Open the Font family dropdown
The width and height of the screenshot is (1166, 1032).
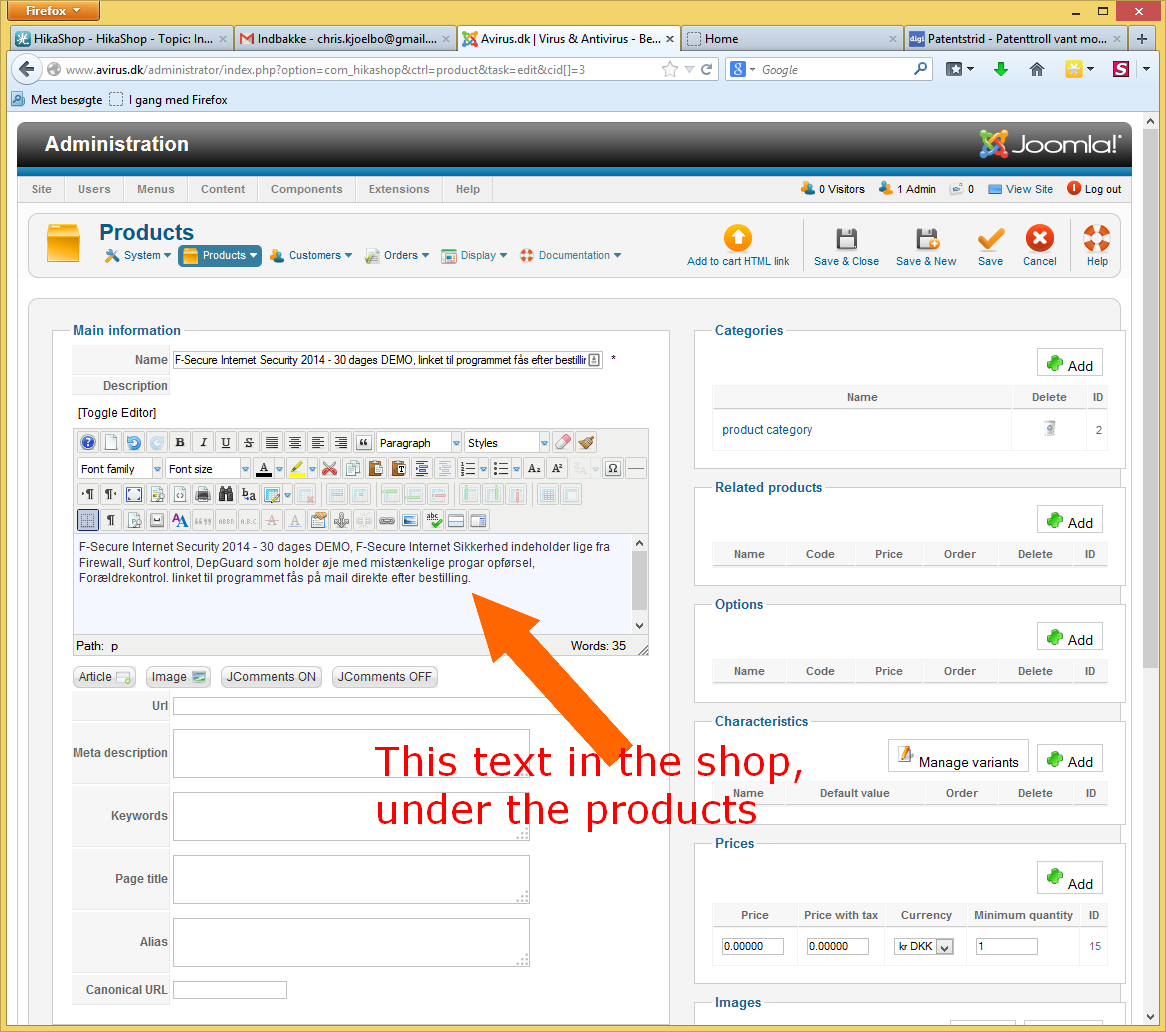[x=120, y=469]
